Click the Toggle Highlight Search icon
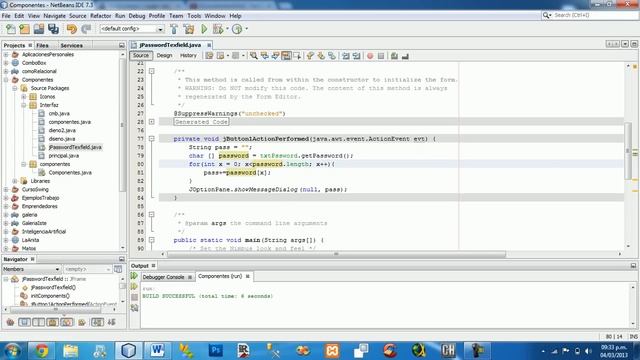Screen dimensions: 640x360 pyautogui.click(x=286, y=56)
